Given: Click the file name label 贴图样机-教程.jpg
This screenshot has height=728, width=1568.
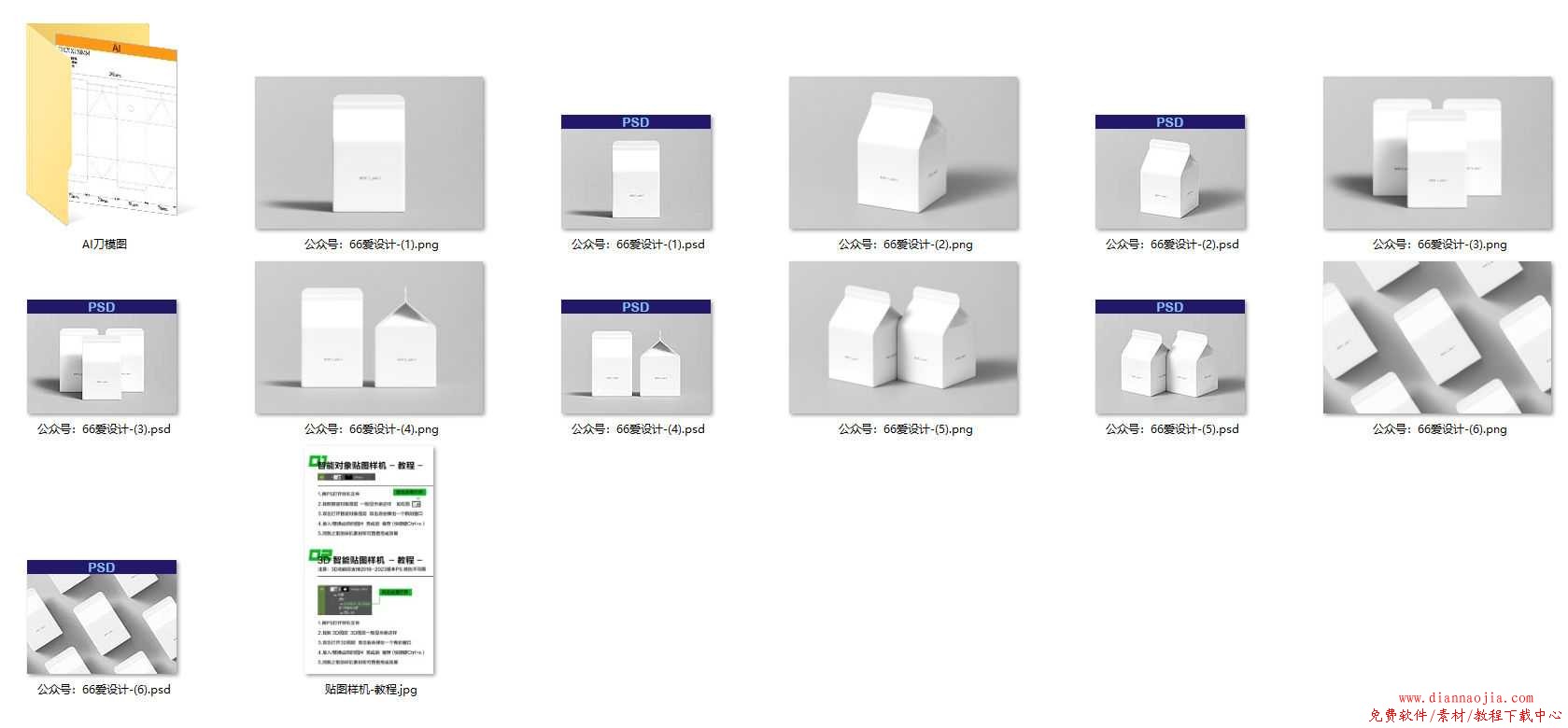Looking at the screenshot, I should pos(371,690).
